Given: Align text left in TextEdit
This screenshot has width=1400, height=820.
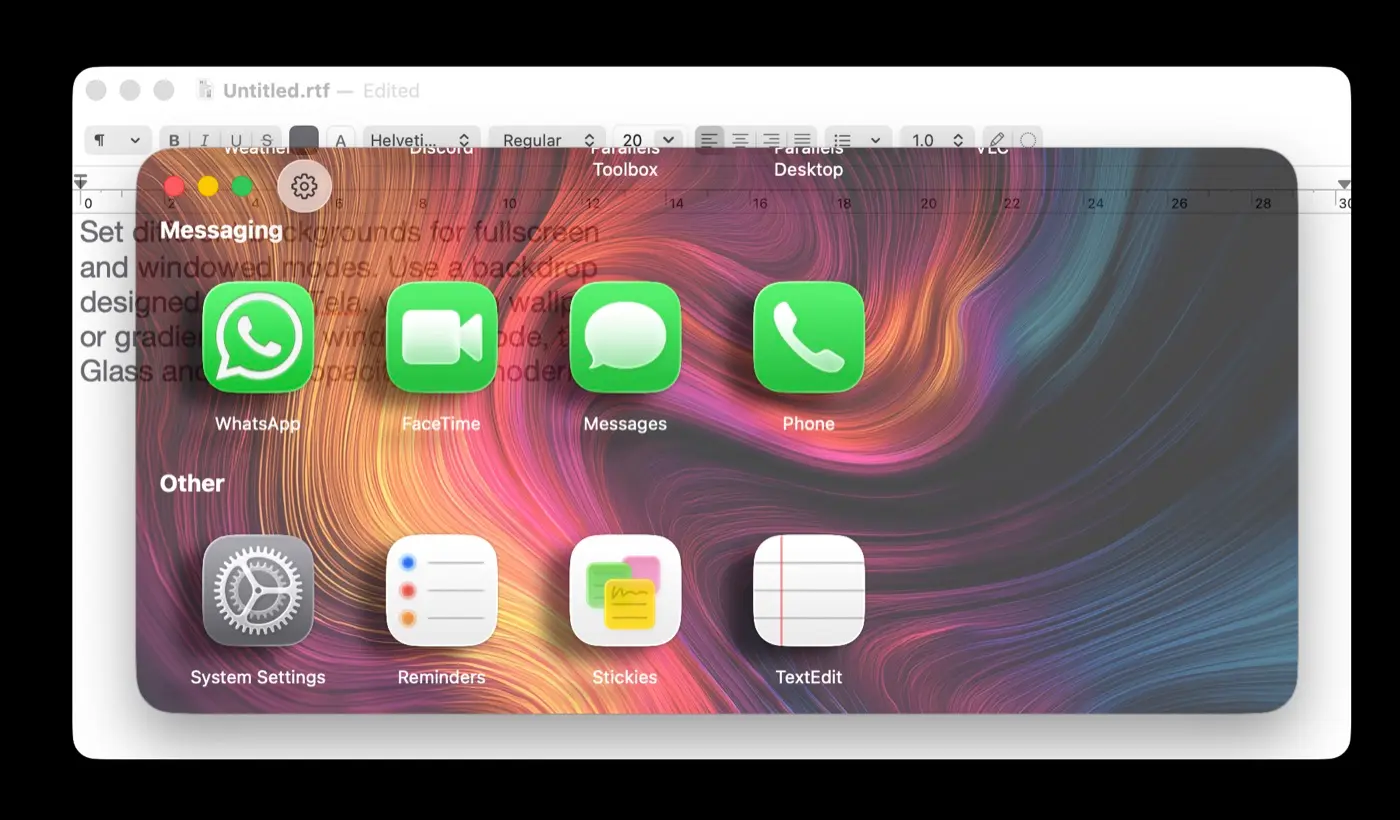Looking at the screenshot, I should 710,140.
